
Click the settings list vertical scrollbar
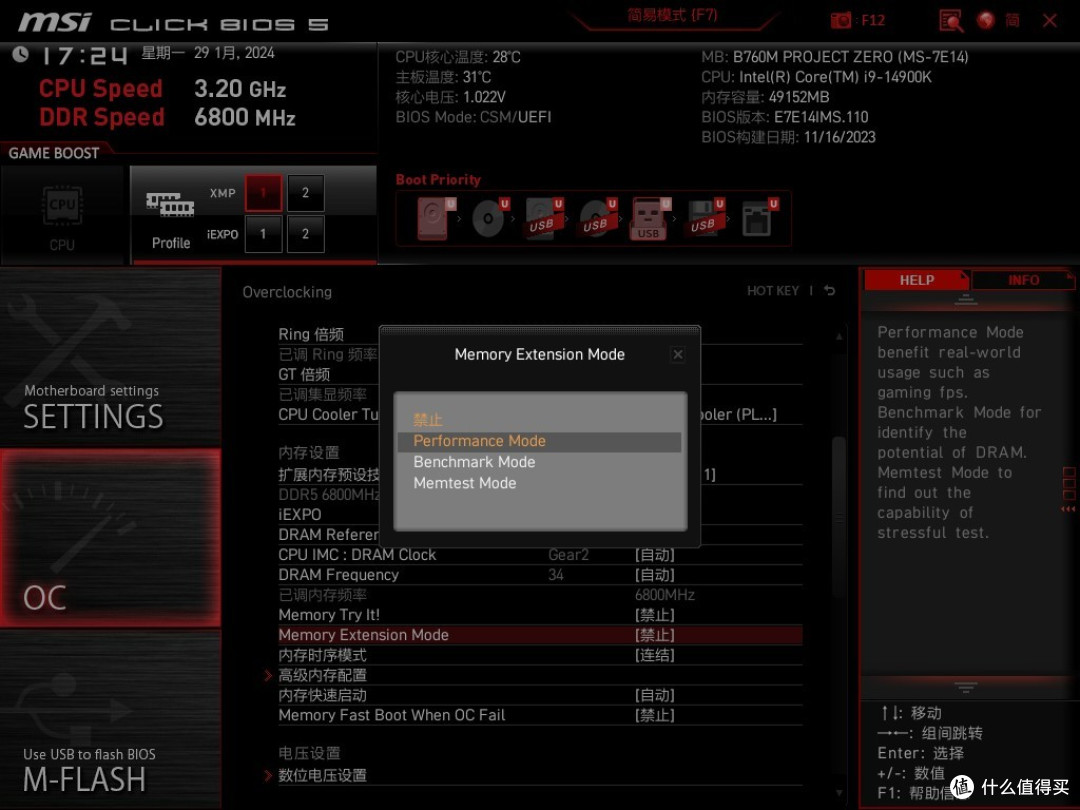[x=839, y=517]
